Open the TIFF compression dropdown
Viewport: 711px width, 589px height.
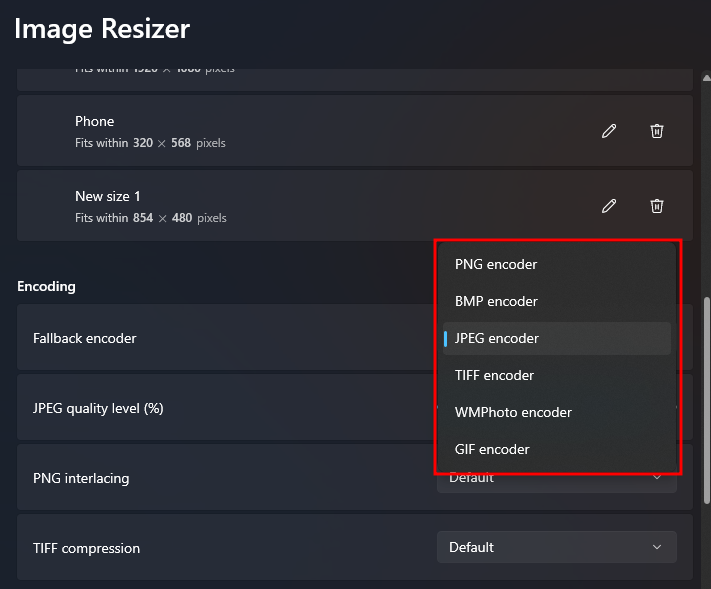tap(556, 547)
